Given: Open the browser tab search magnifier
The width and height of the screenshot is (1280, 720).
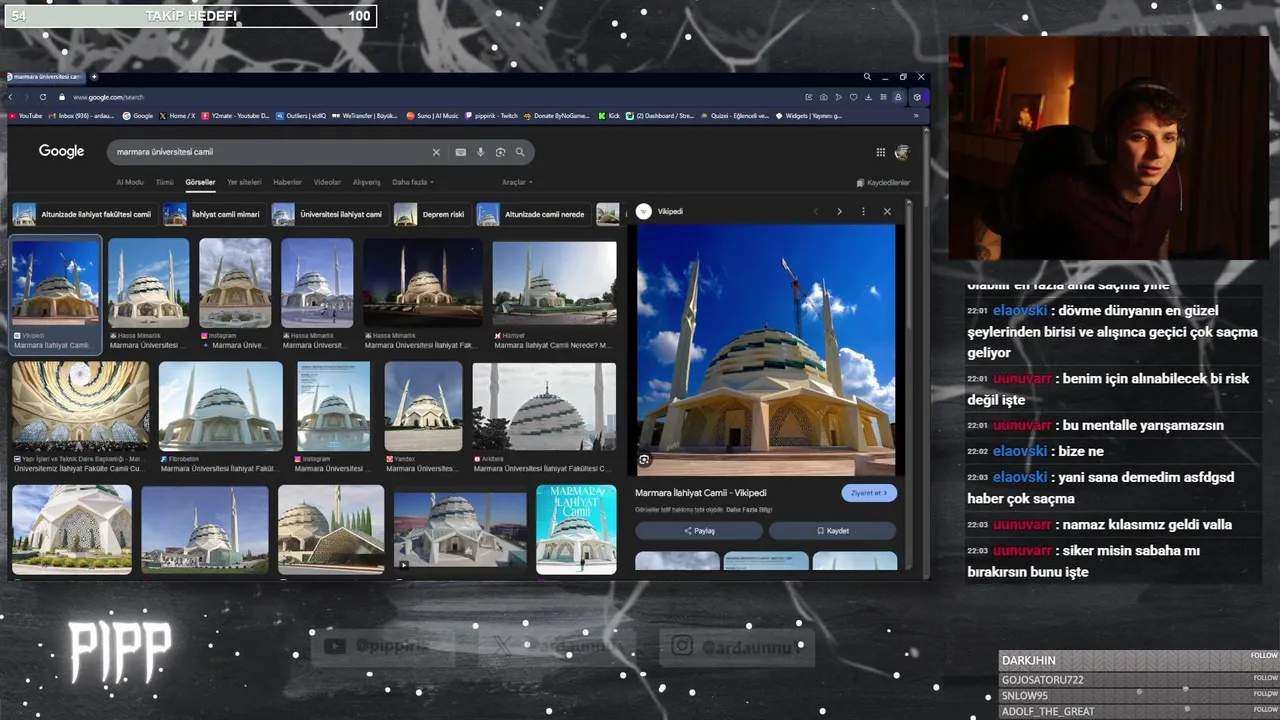Looking at the screenshot, I should [x=867, y=77].
